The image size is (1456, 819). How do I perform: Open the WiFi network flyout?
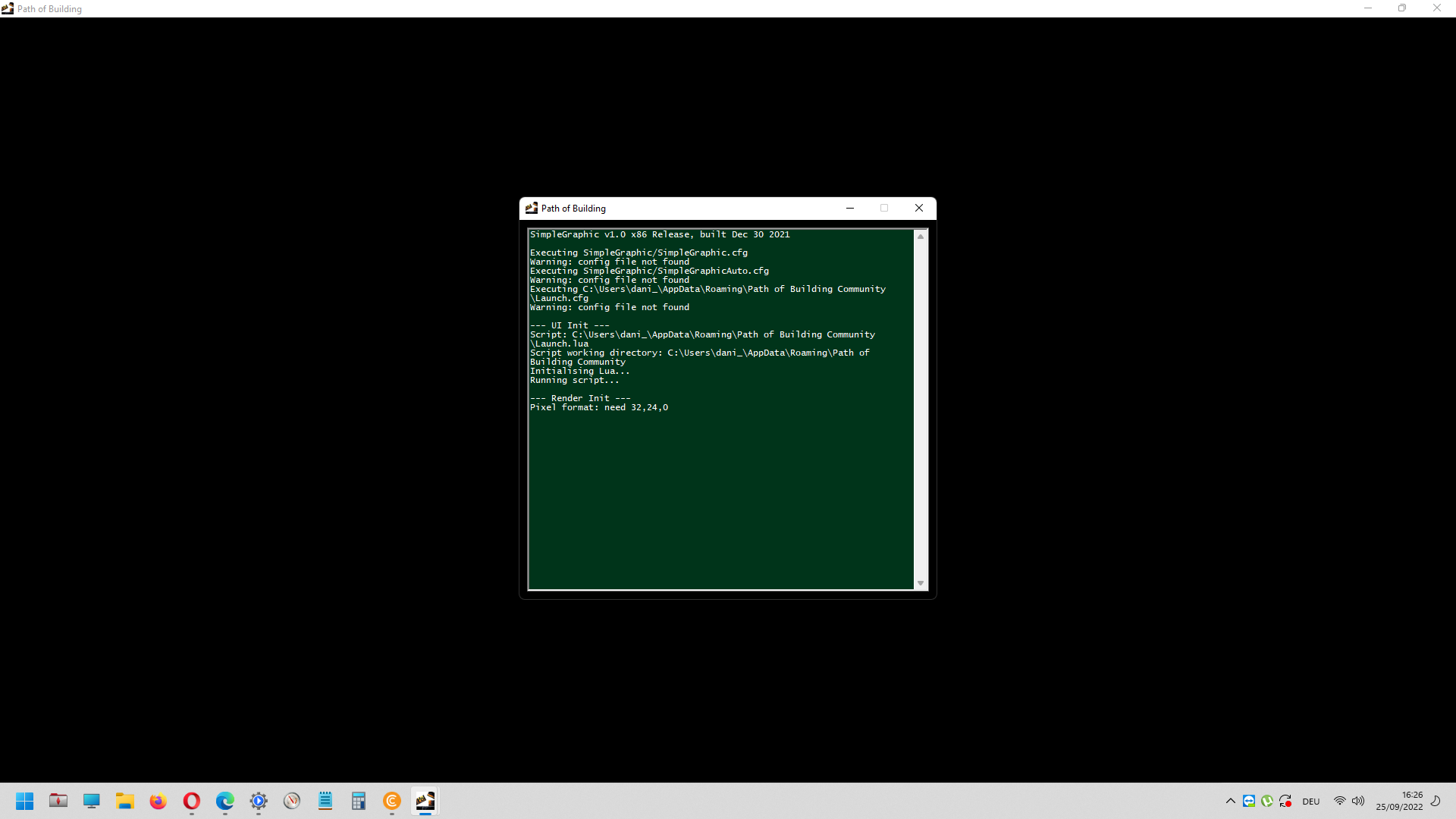coord(1338,801)
